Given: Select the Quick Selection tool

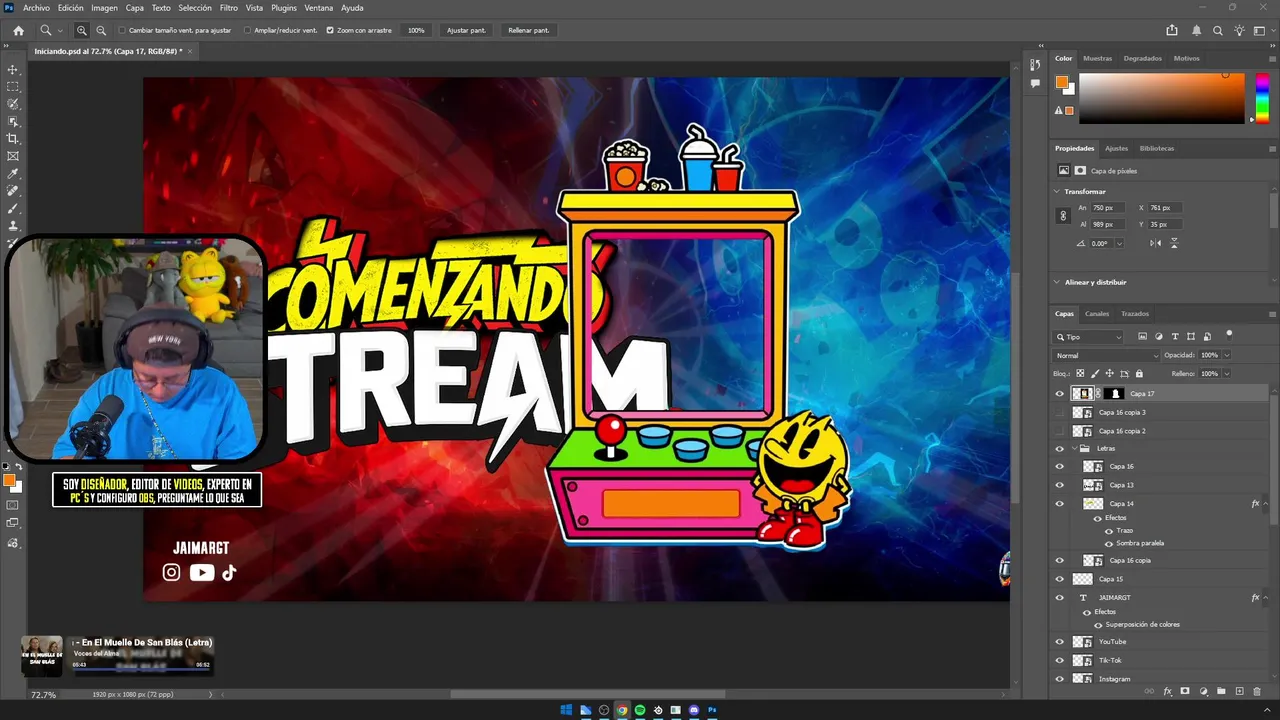Looking at the screenshot, I should point(13,104).
